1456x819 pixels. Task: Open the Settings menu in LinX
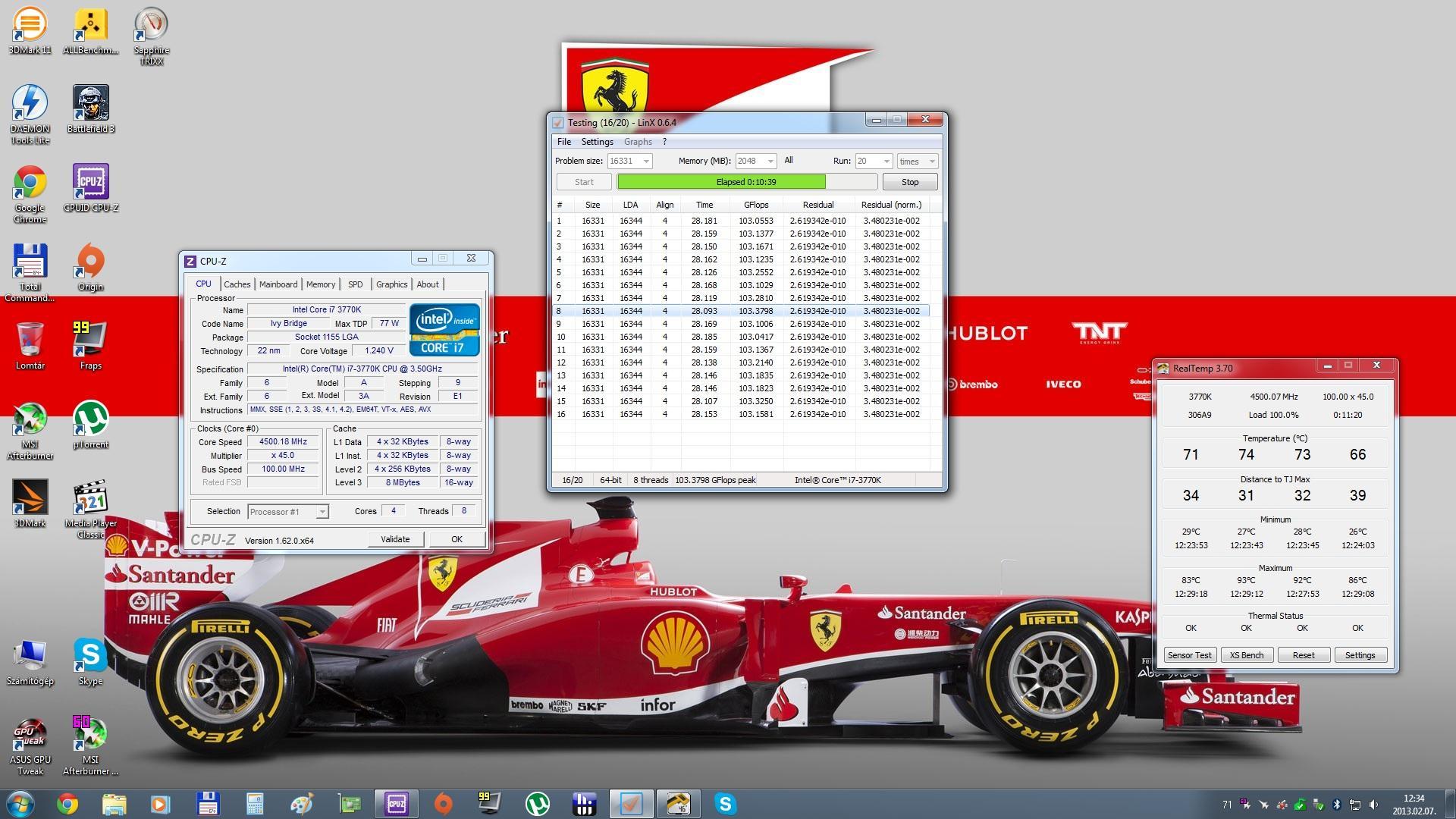(597, 142)
